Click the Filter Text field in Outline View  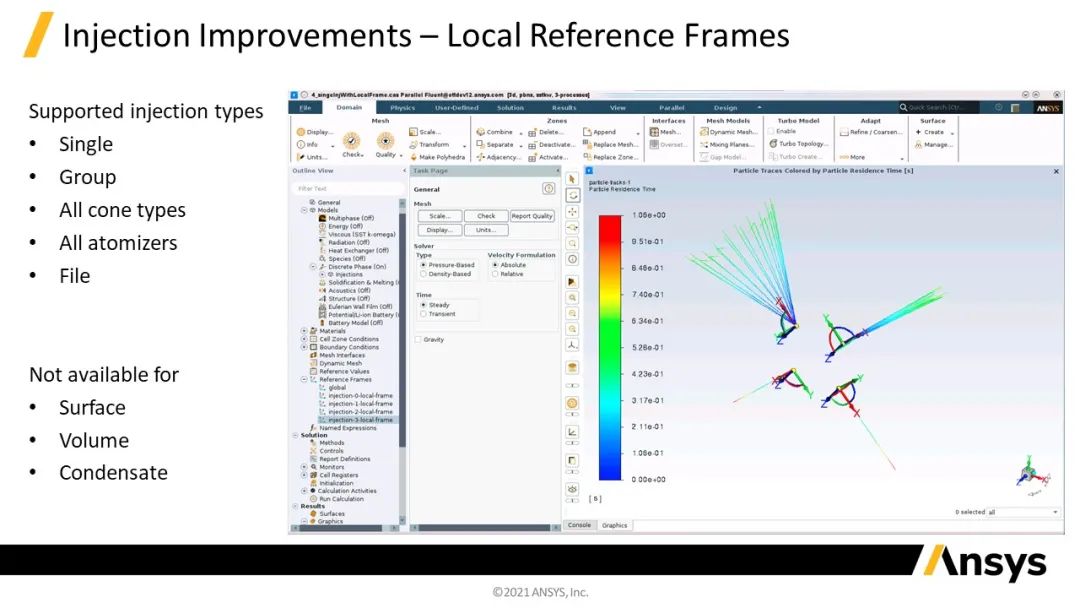point(345,188)
